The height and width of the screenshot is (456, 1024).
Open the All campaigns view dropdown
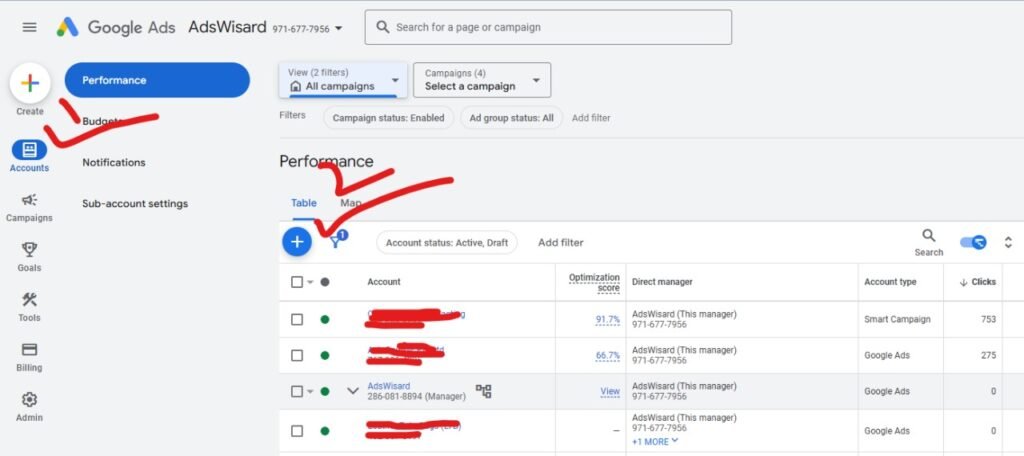343,80
